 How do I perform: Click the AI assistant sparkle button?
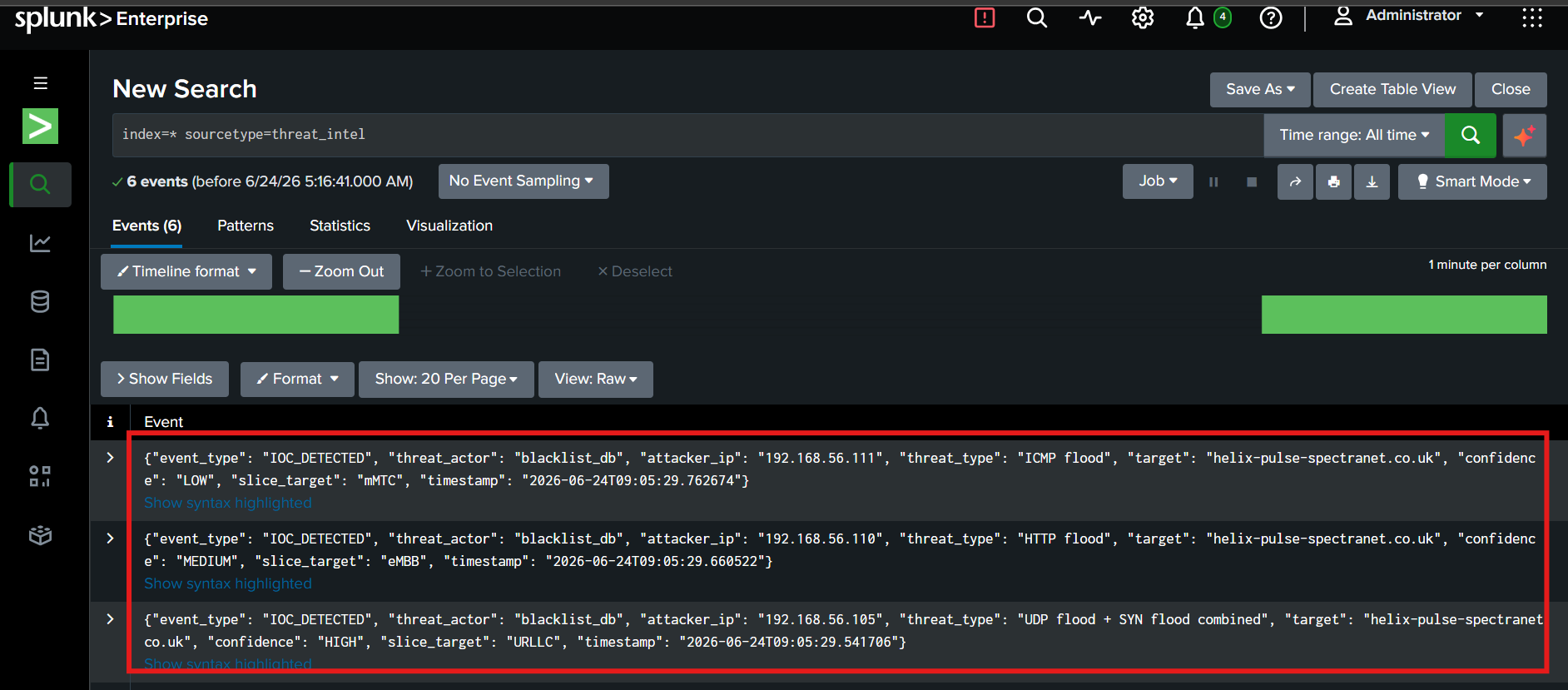[1525, 135]
